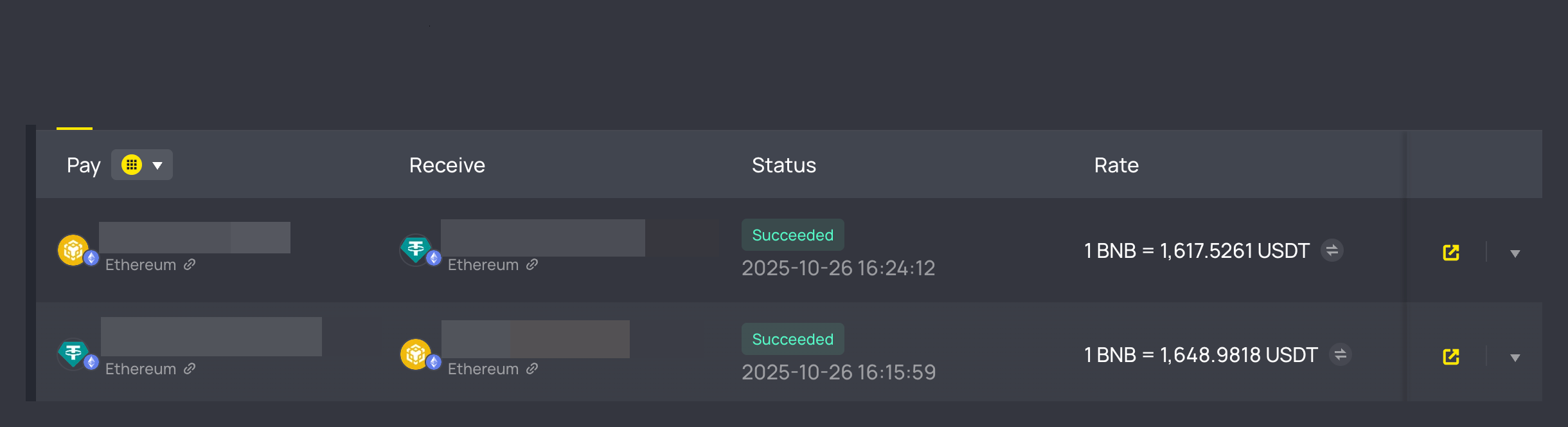Viewport: 1568px width, 427px height.
Task: Expand details of the 16:15:59 transaction
Action: tap(1515, 358)
